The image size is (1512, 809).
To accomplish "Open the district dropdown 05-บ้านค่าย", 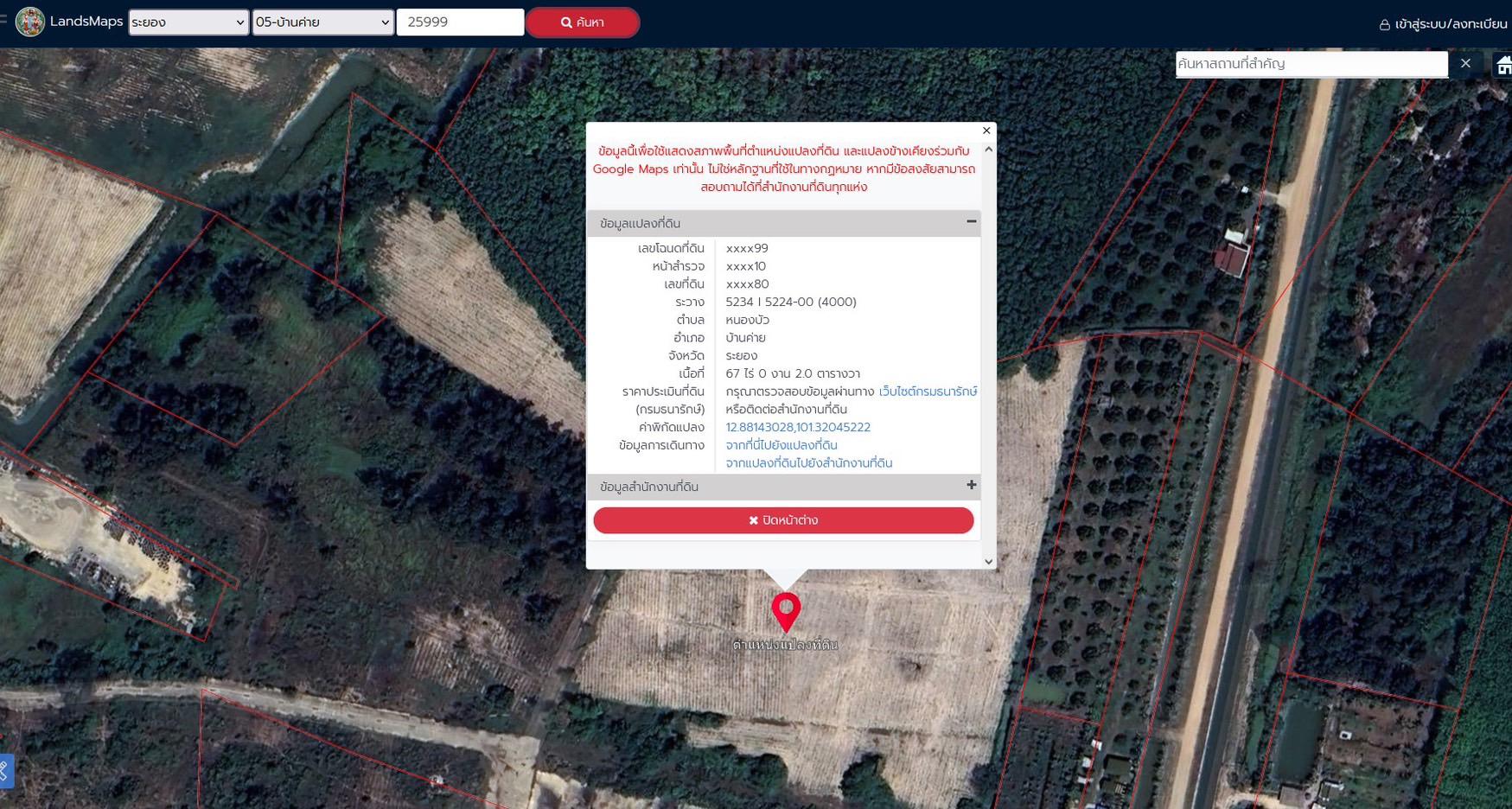I will 322,22.
